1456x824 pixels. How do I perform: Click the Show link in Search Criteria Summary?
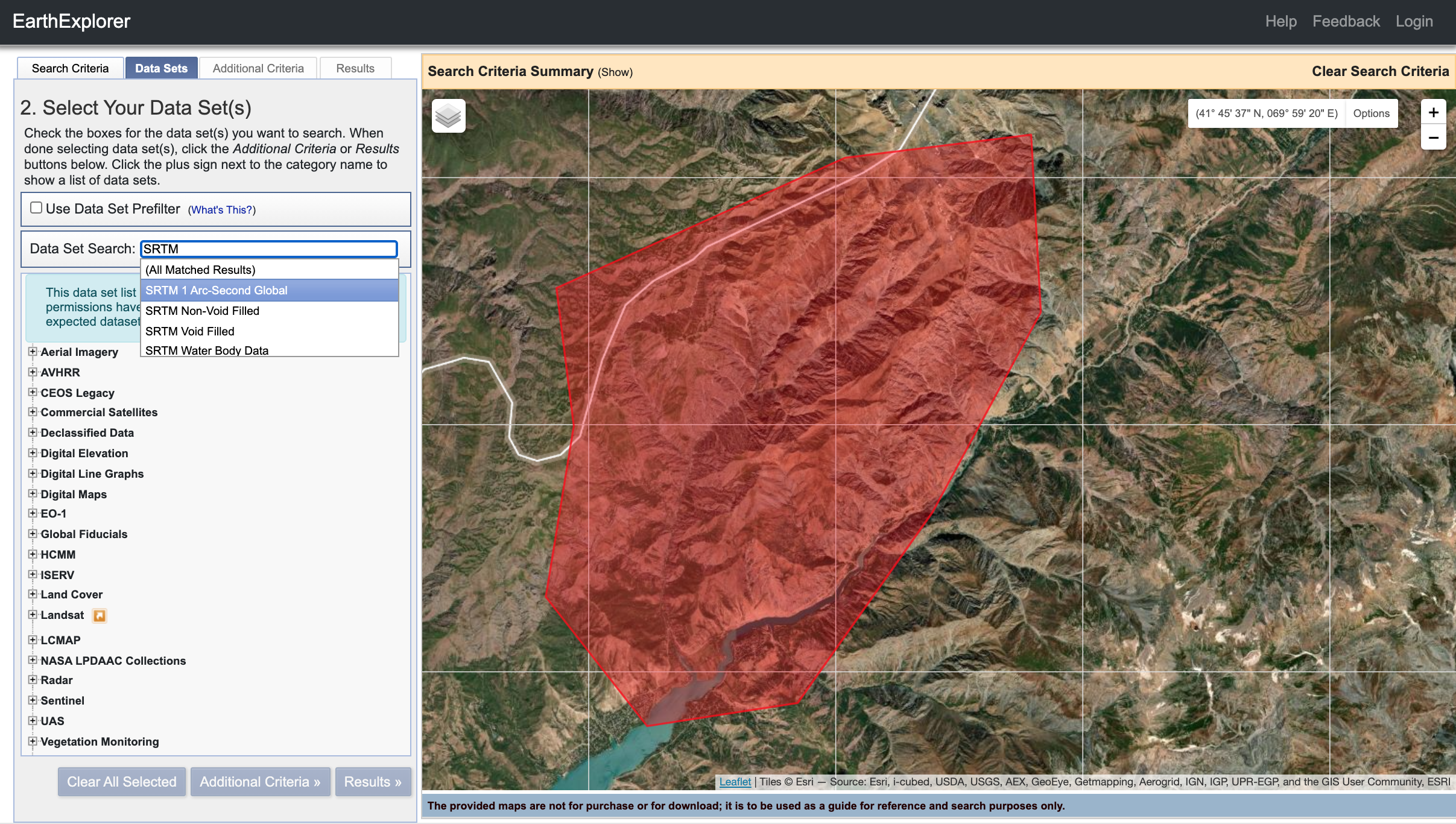614,72
